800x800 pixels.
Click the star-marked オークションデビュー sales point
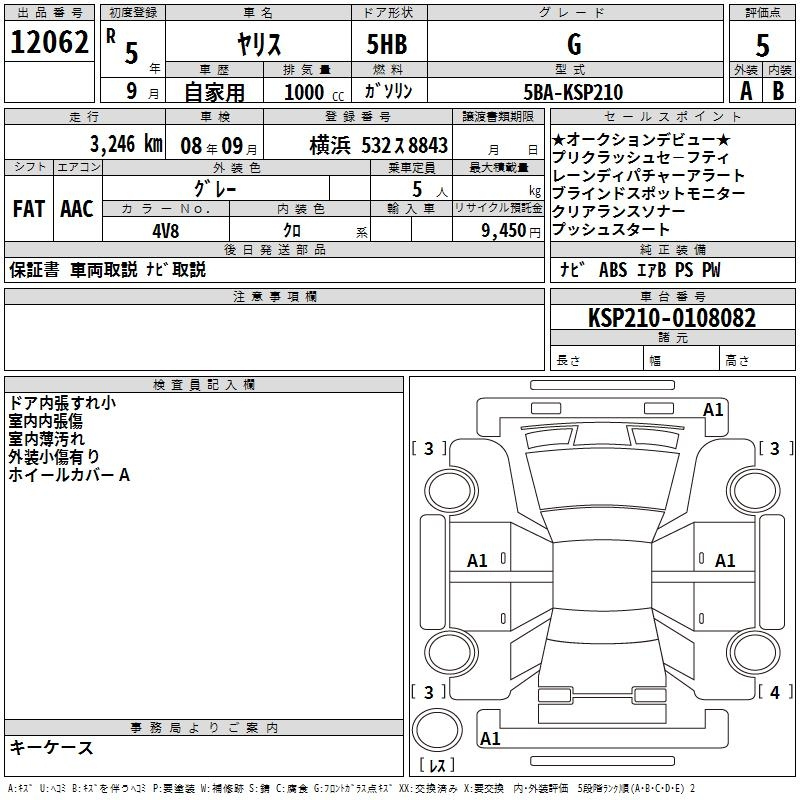point(641,140)
